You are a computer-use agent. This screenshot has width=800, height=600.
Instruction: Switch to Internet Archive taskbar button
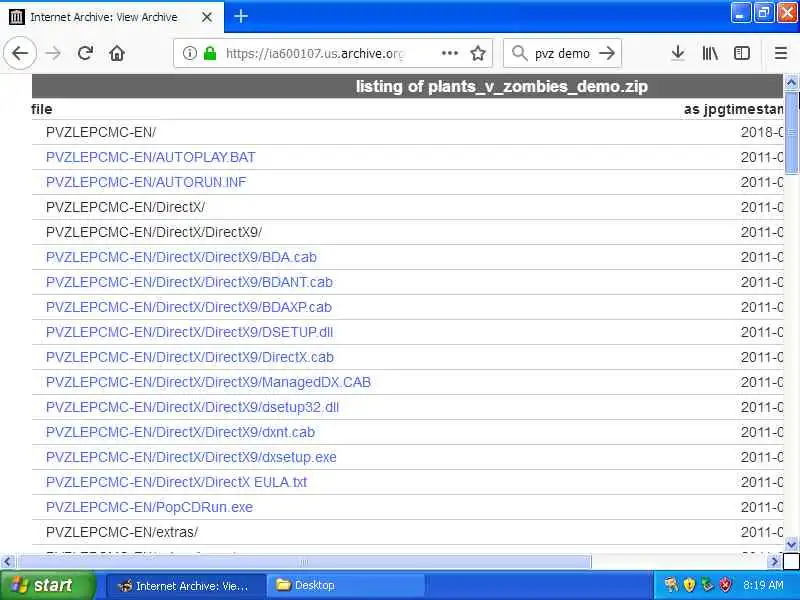tap(185, 585)
